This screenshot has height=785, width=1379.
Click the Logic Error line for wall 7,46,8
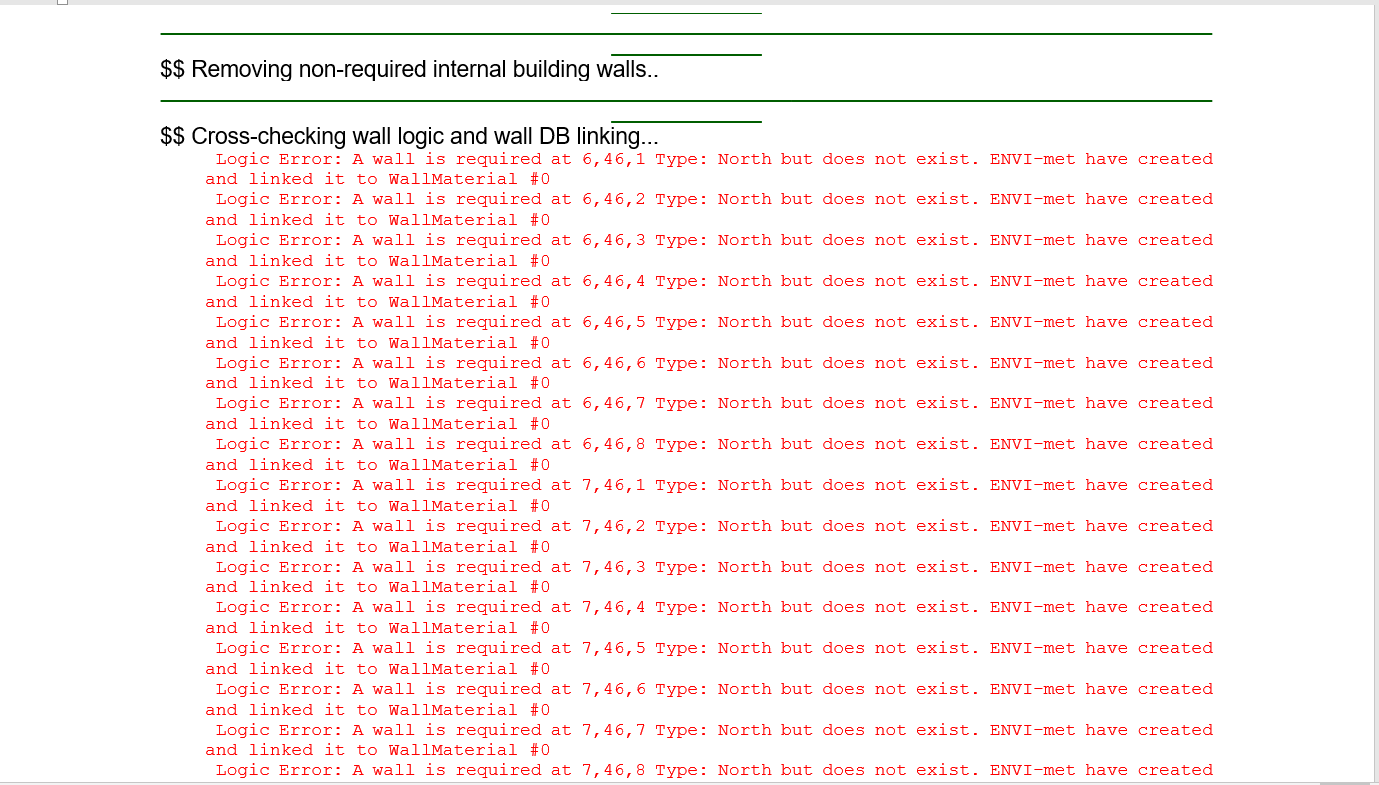point(714,770)
